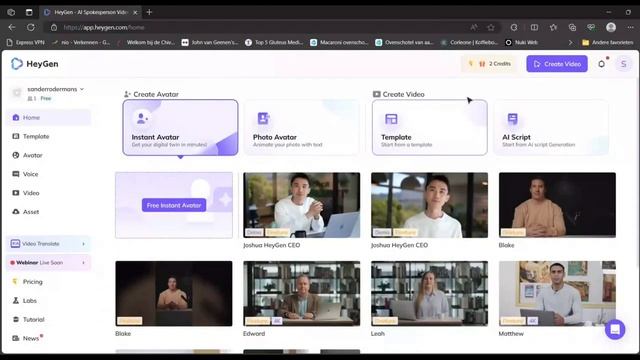Open the chat support bubble
This screenshot has width=640, height=360.
click(x=615, y=329)
